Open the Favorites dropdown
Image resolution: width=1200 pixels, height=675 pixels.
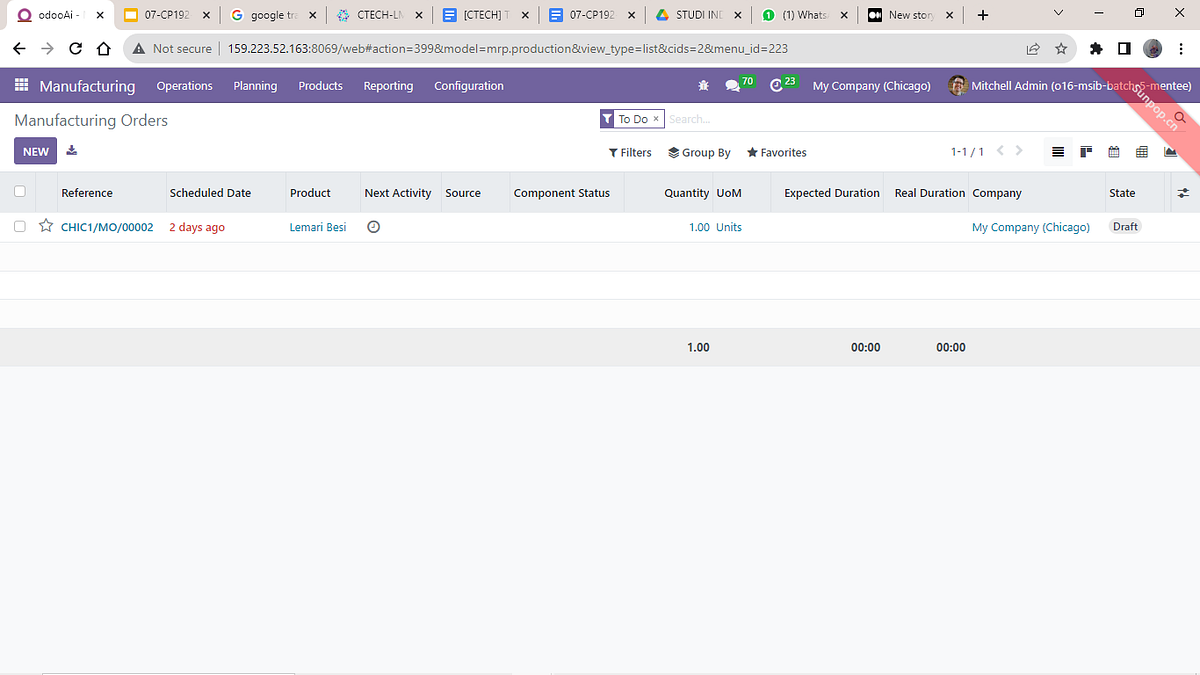776,153
